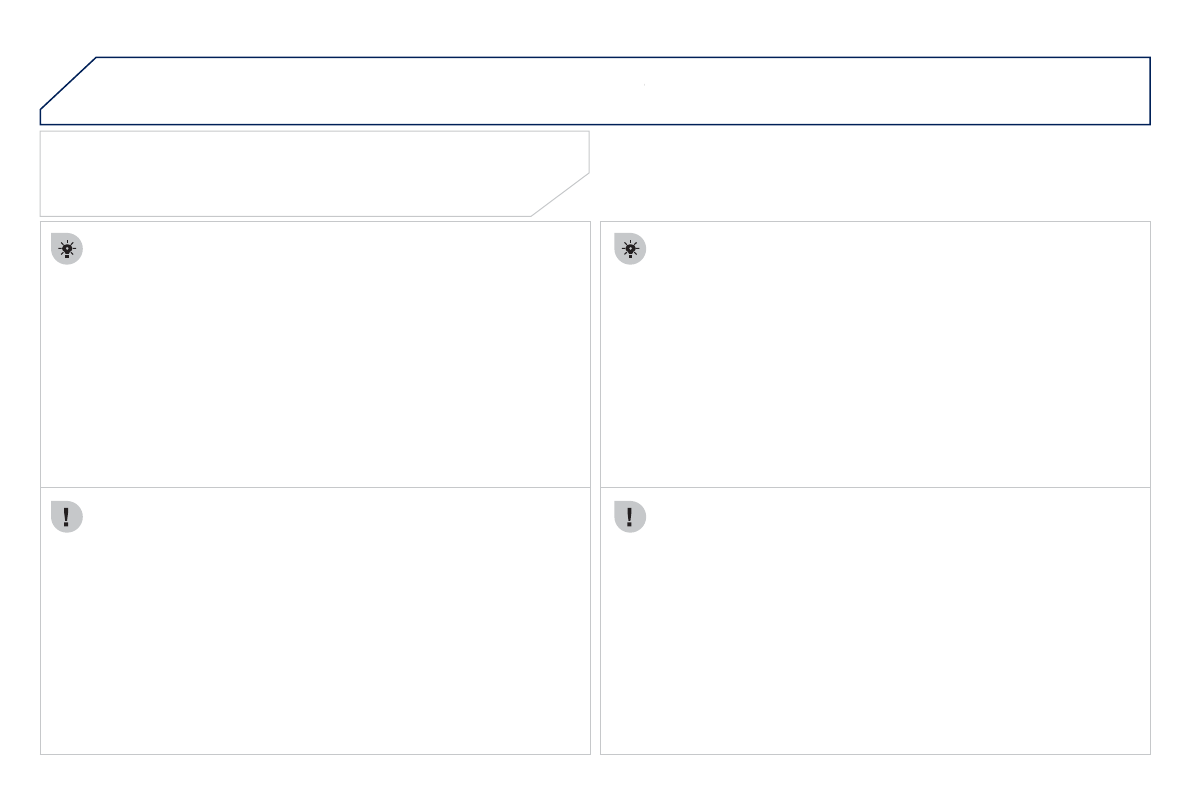Viewport: 1191px width, 794px height.
Task: Select the exclamation warning icon in the bottom-right panel
Action: point(631,516)
